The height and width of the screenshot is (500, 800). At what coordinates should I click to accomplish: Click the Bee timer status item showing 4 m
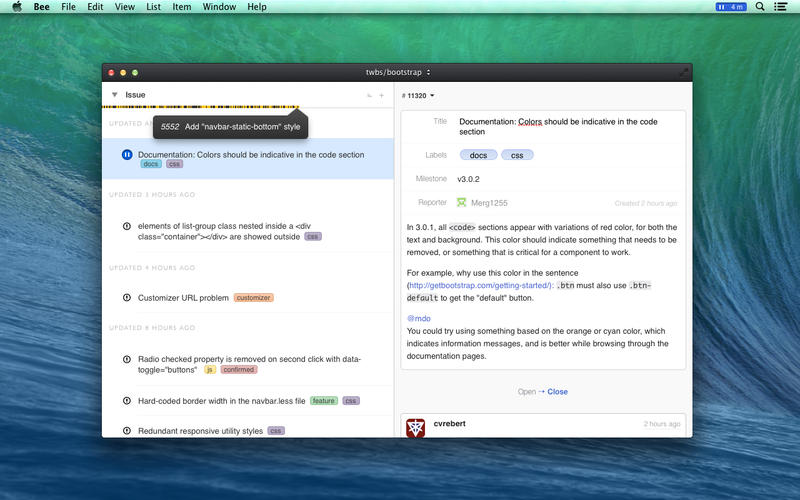coord(731,7)
